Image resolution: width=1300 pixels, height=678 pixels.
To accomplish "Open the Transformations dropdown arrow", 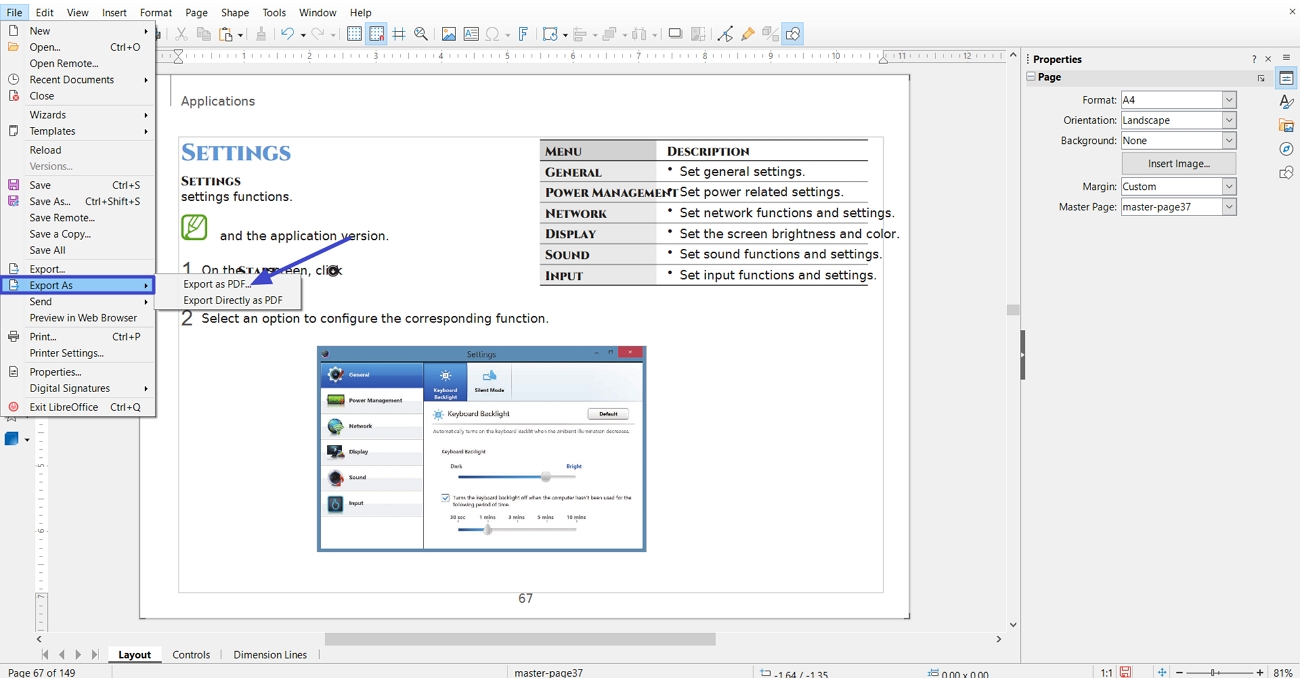I will point(564,35).
